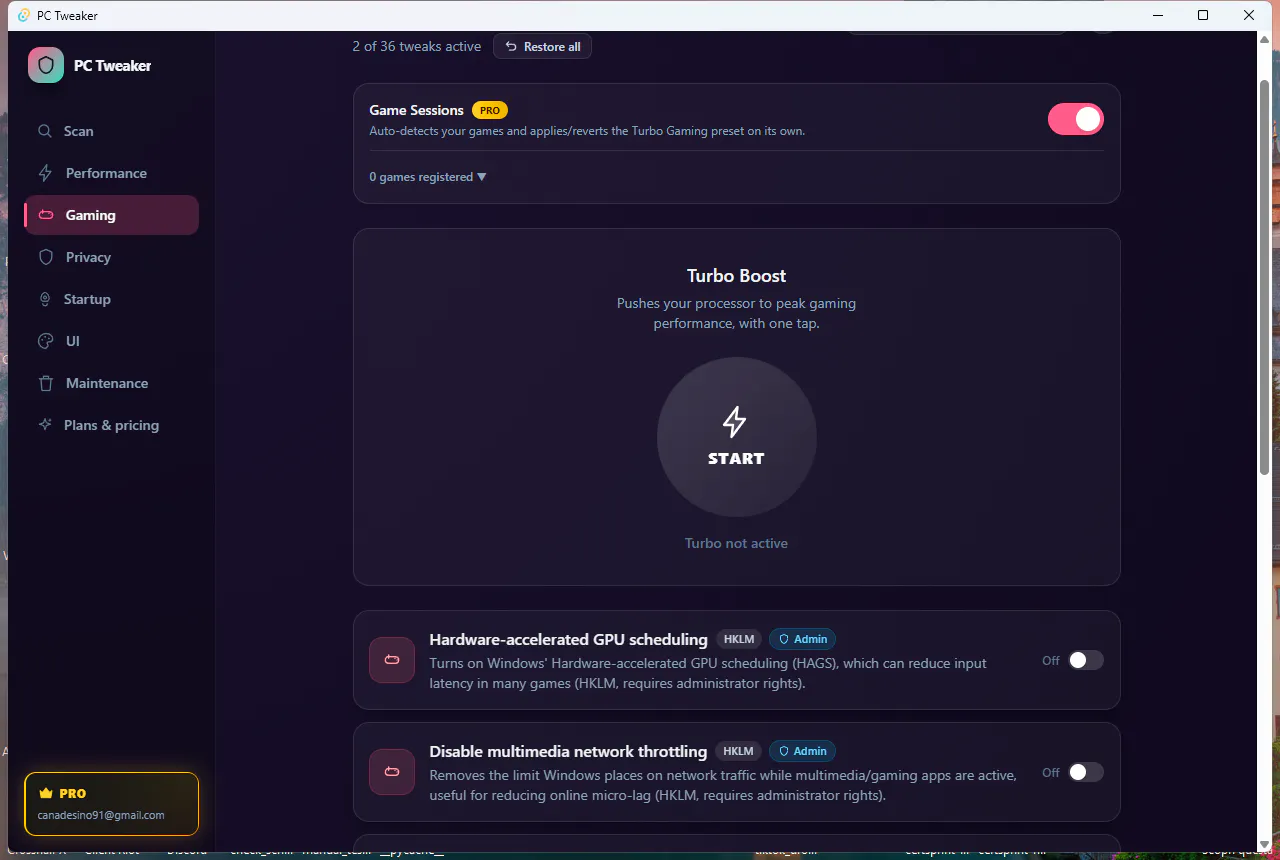
Task: Click the Scan magnifier icon in sidebar
Action: coord(45,131)
